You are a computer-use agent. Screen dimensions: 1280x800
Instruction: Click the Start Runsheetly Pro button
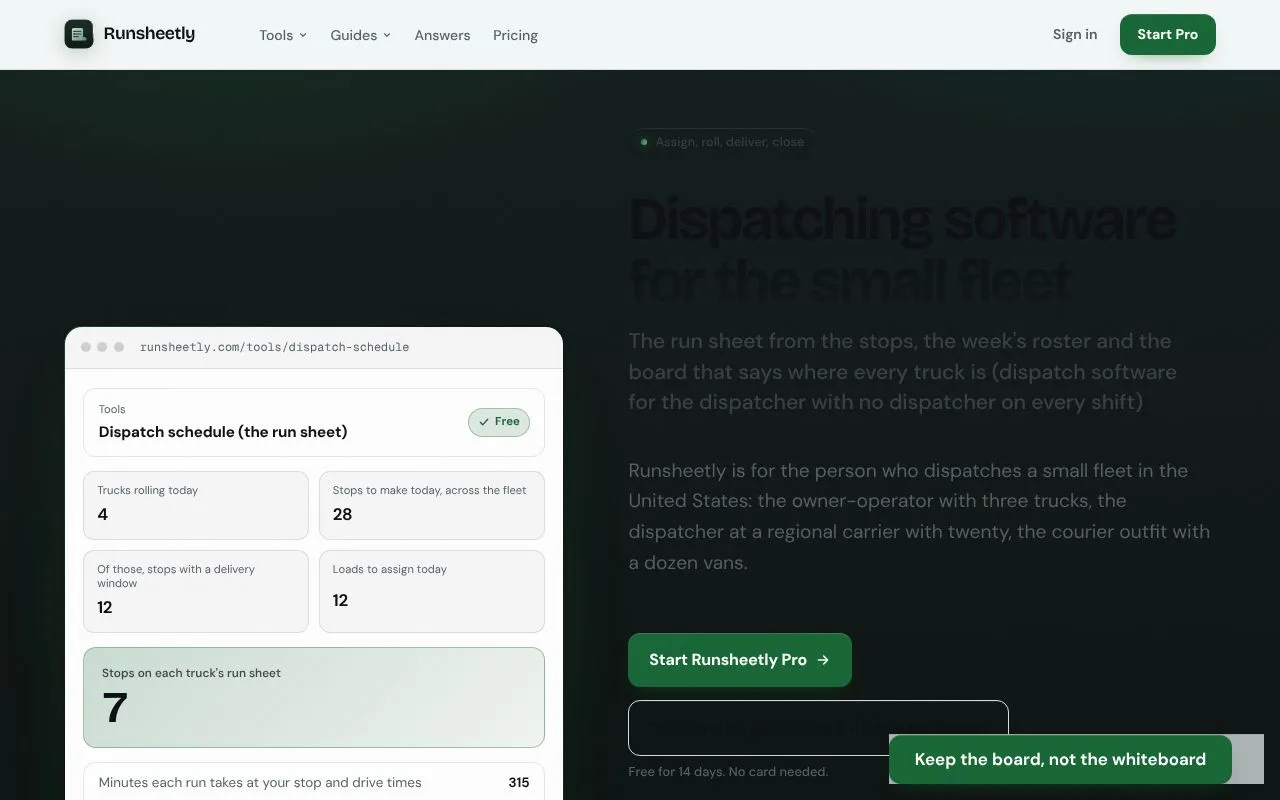pos(740,660)
